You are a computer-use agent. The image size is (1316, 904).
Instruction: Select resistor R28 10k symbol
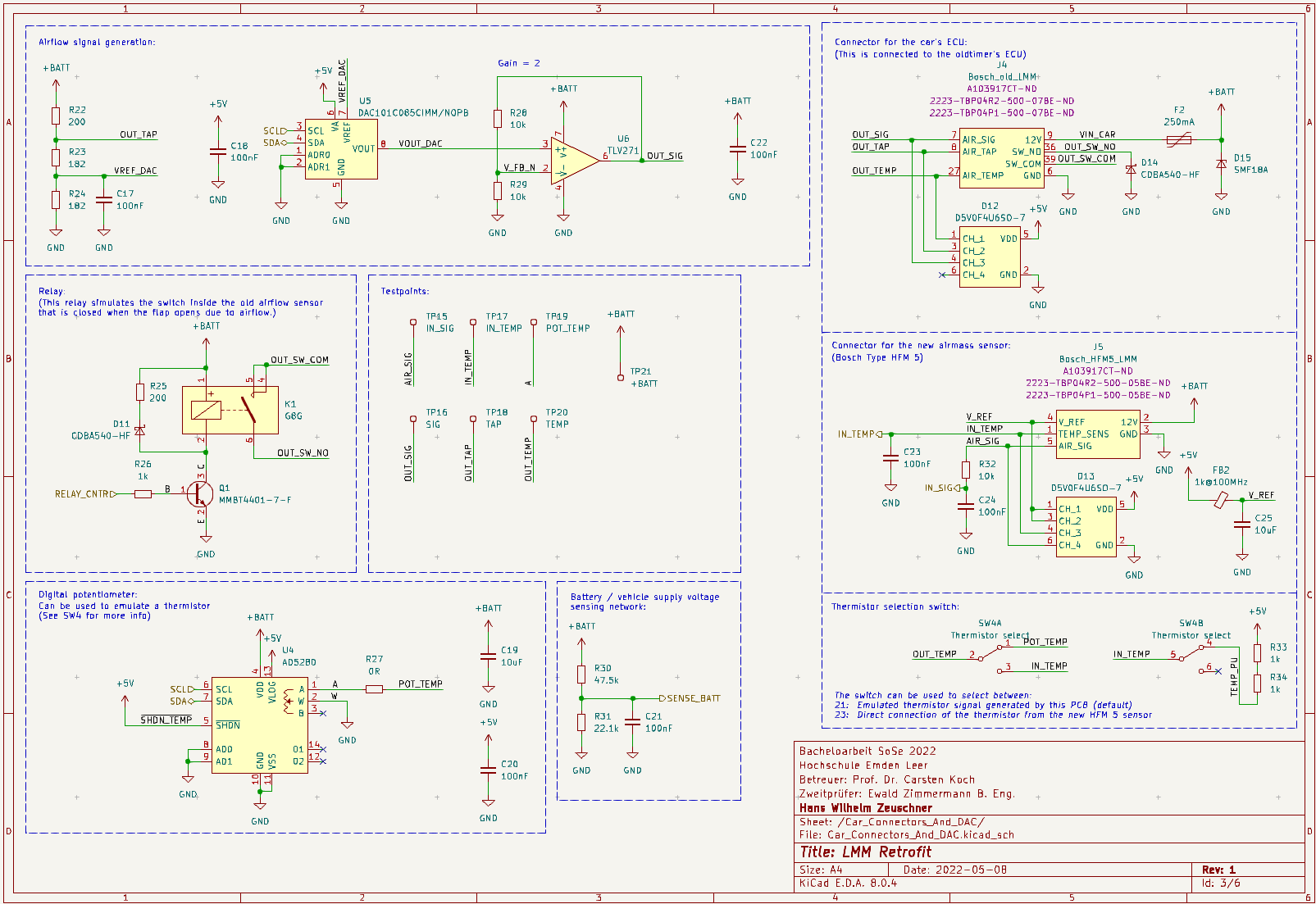pos(498,119)
